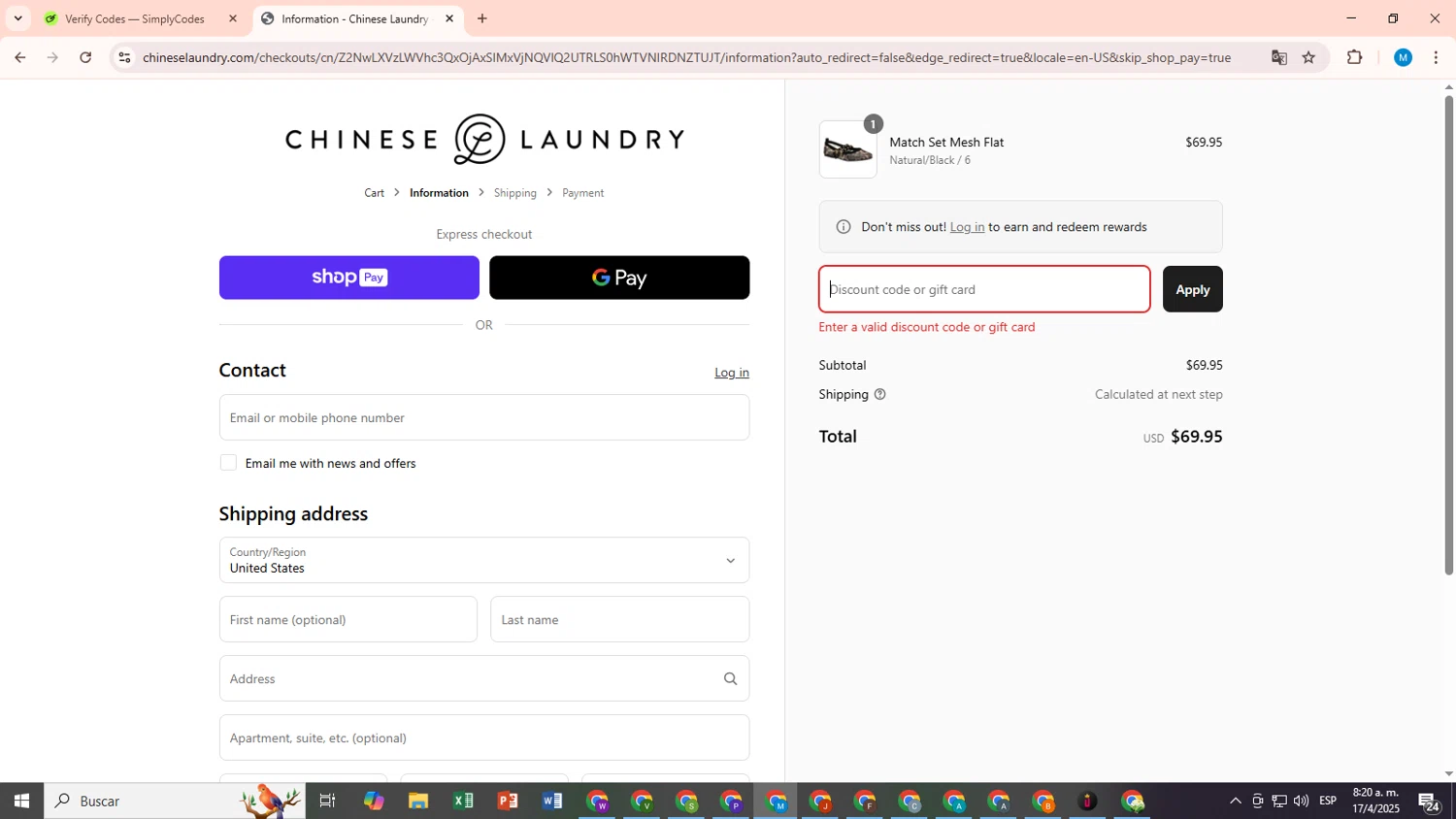Go back to previous page

pos(19,57)
